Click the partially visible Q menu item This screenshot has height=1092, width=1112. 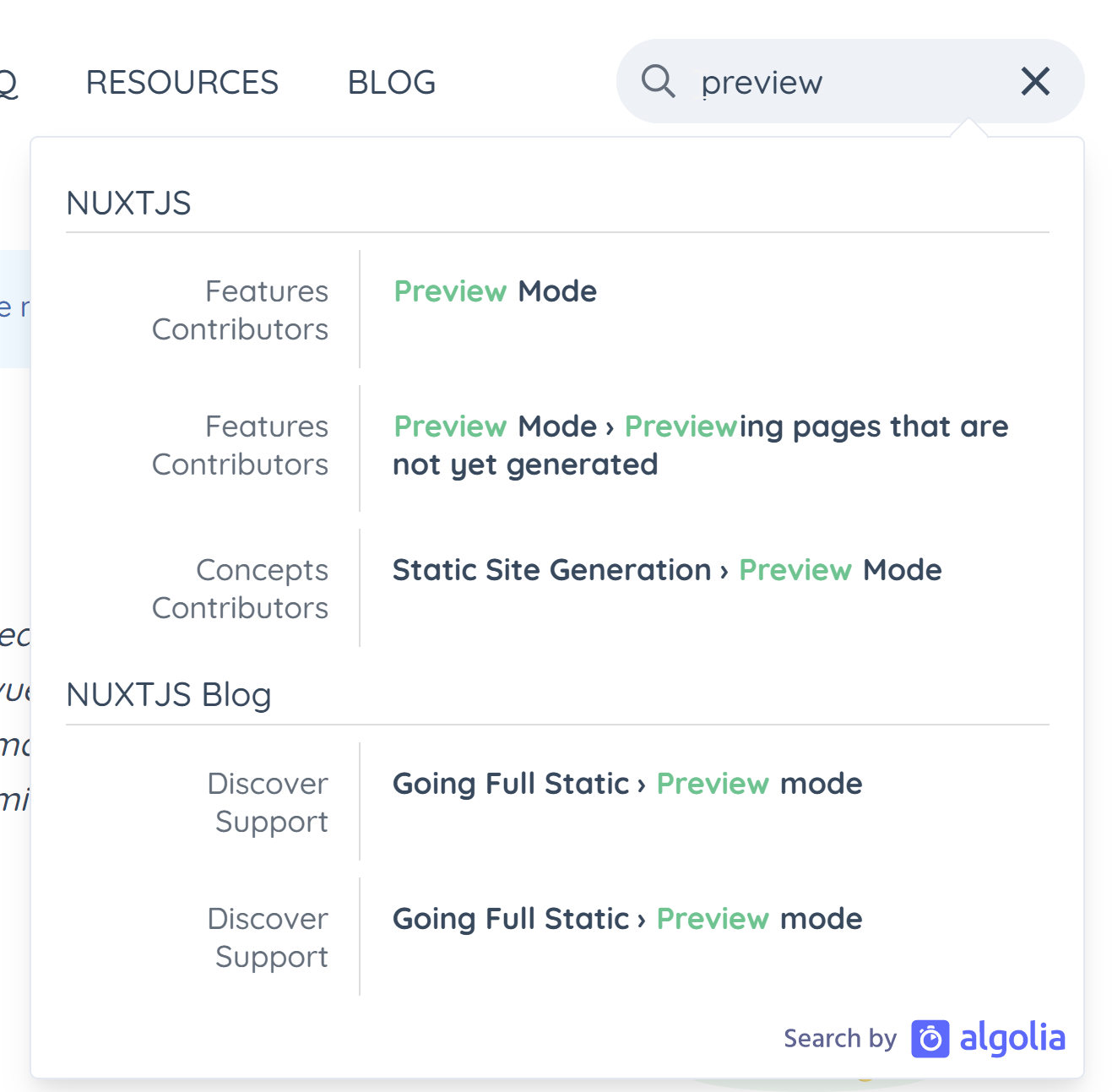coord(8,81)
